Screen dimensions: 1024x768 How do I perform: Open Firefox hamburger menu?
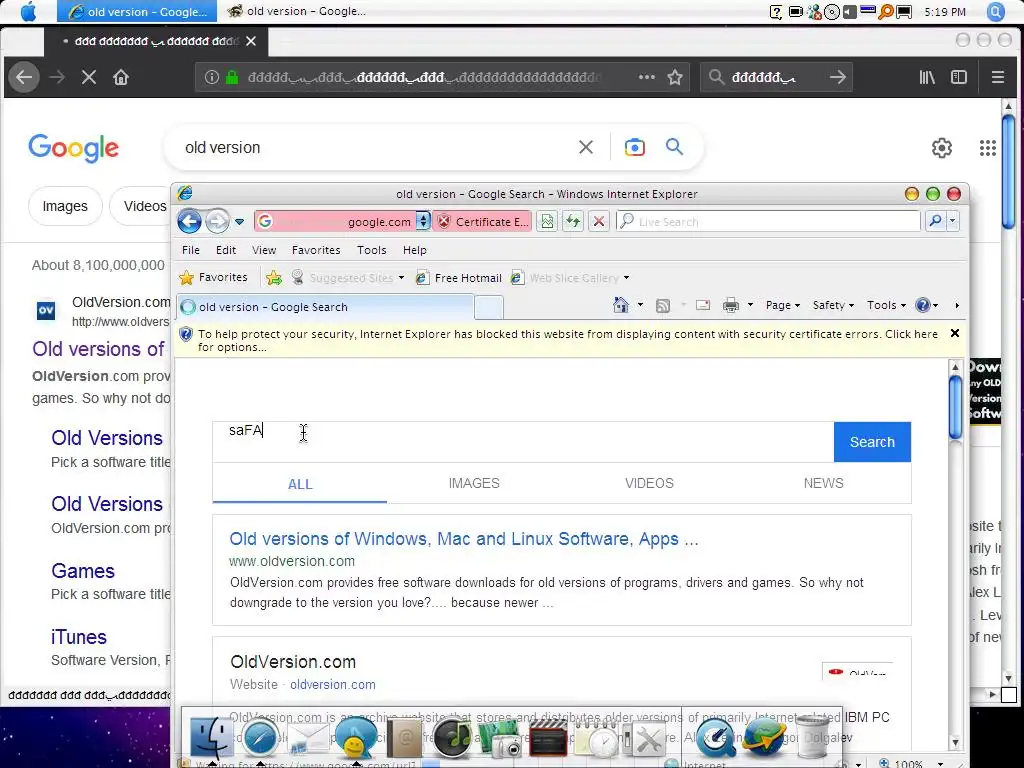(997, 77)
